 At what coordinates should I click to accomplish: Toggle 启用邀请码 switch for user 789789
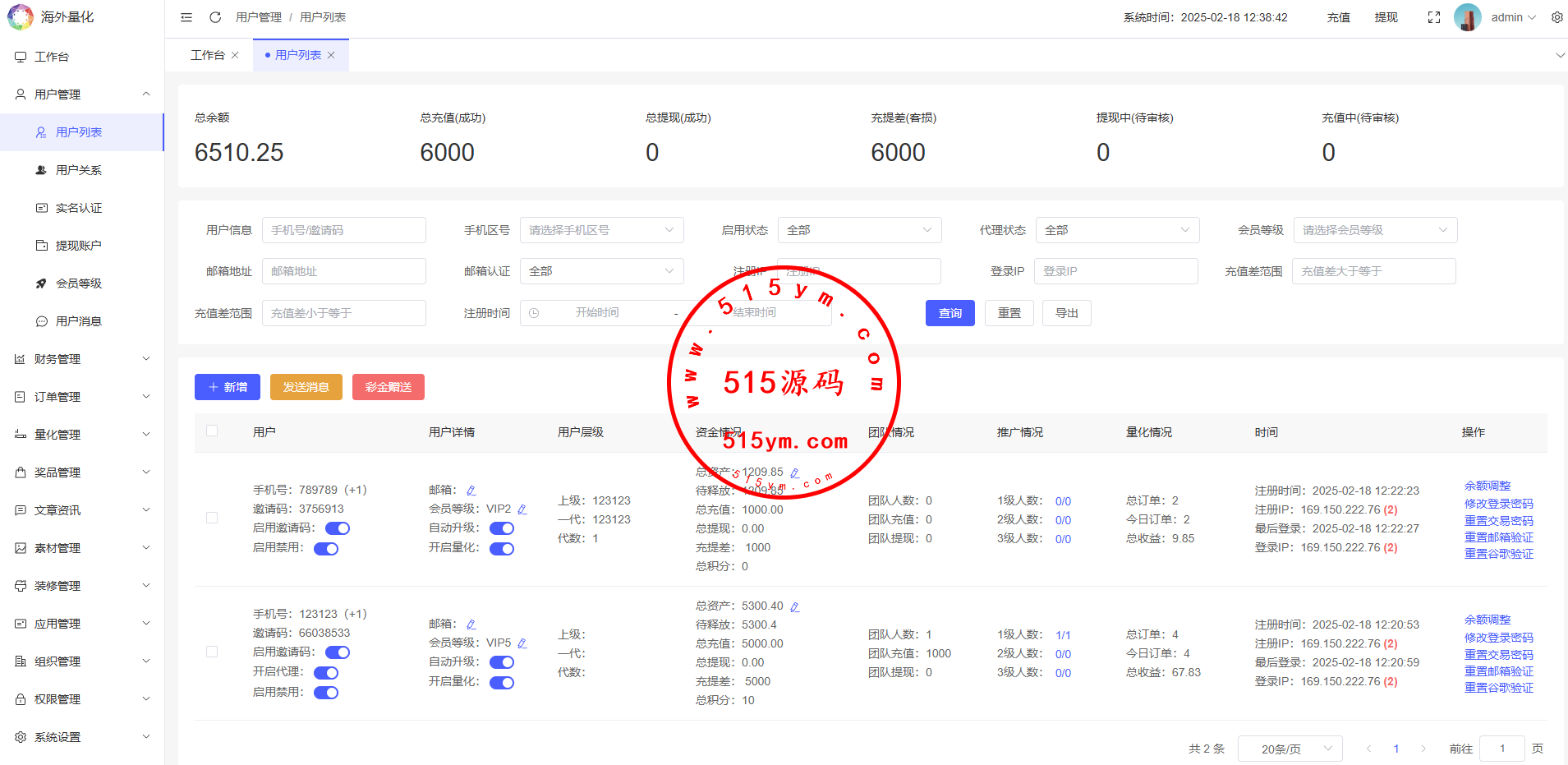click(338, 528)
